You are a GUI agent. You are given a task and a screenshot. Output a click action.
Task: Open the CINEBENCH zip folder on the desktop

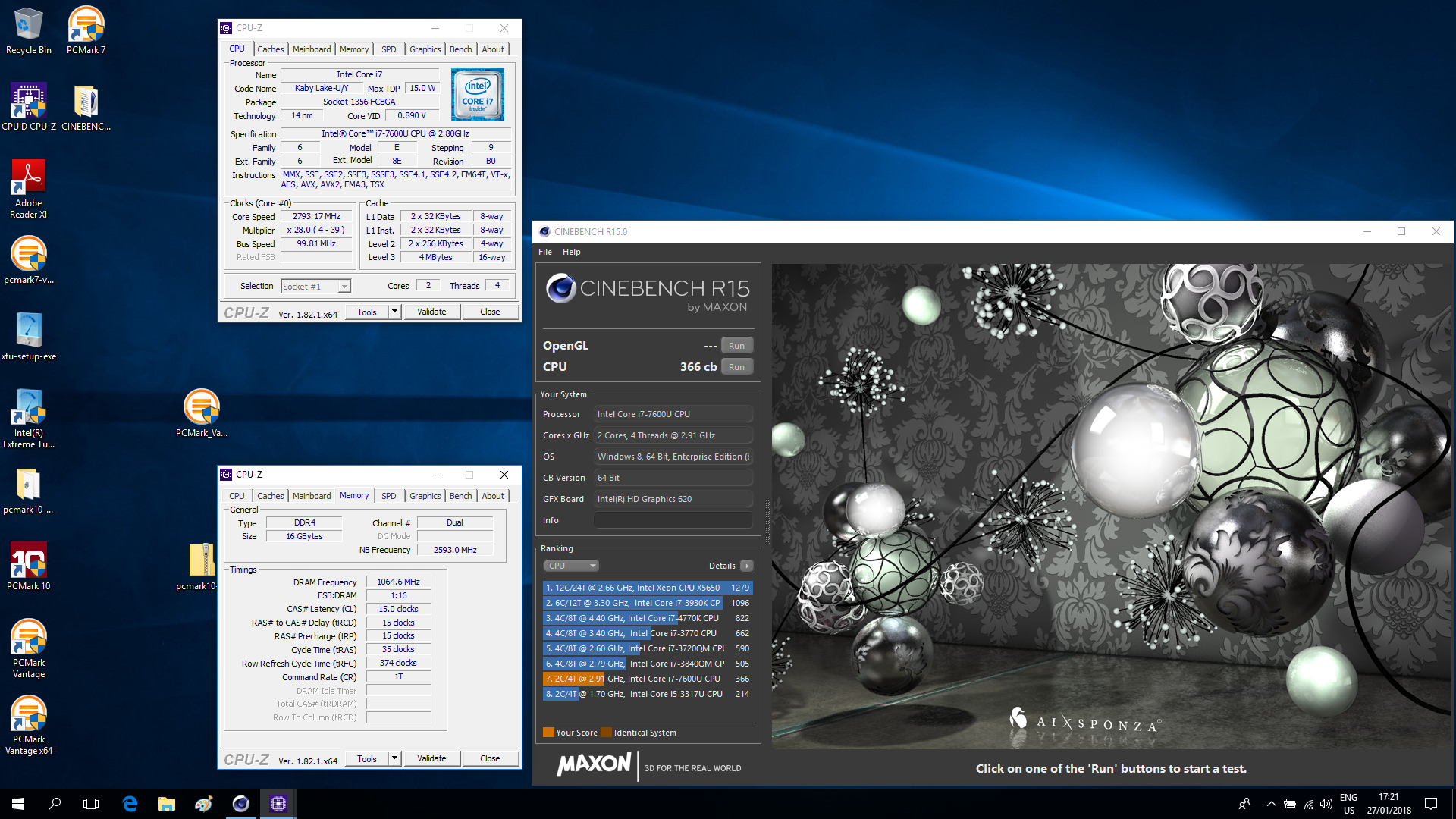click(86, 107)
